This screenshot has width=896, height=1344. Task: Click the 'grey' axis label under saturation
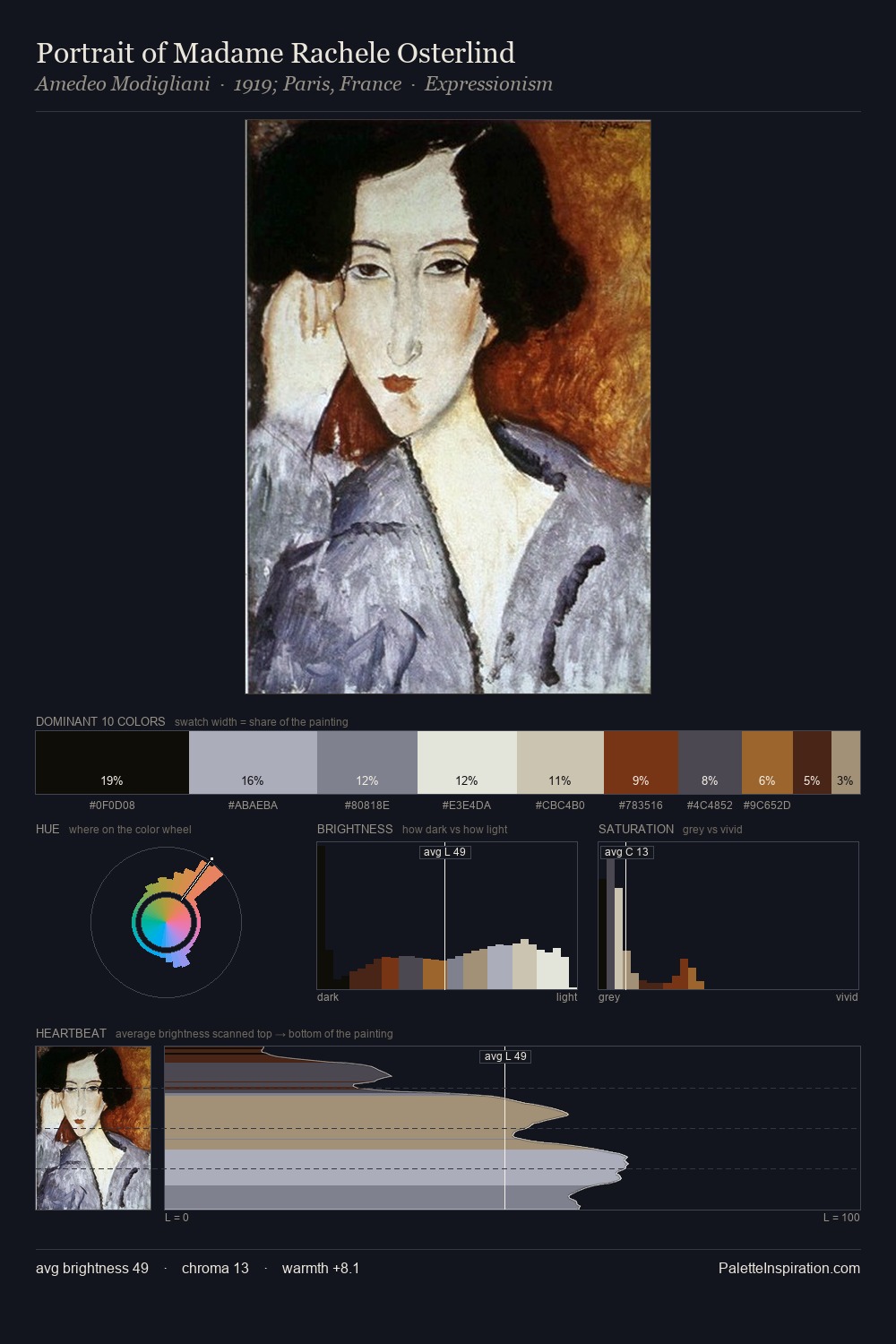point(609,997)
